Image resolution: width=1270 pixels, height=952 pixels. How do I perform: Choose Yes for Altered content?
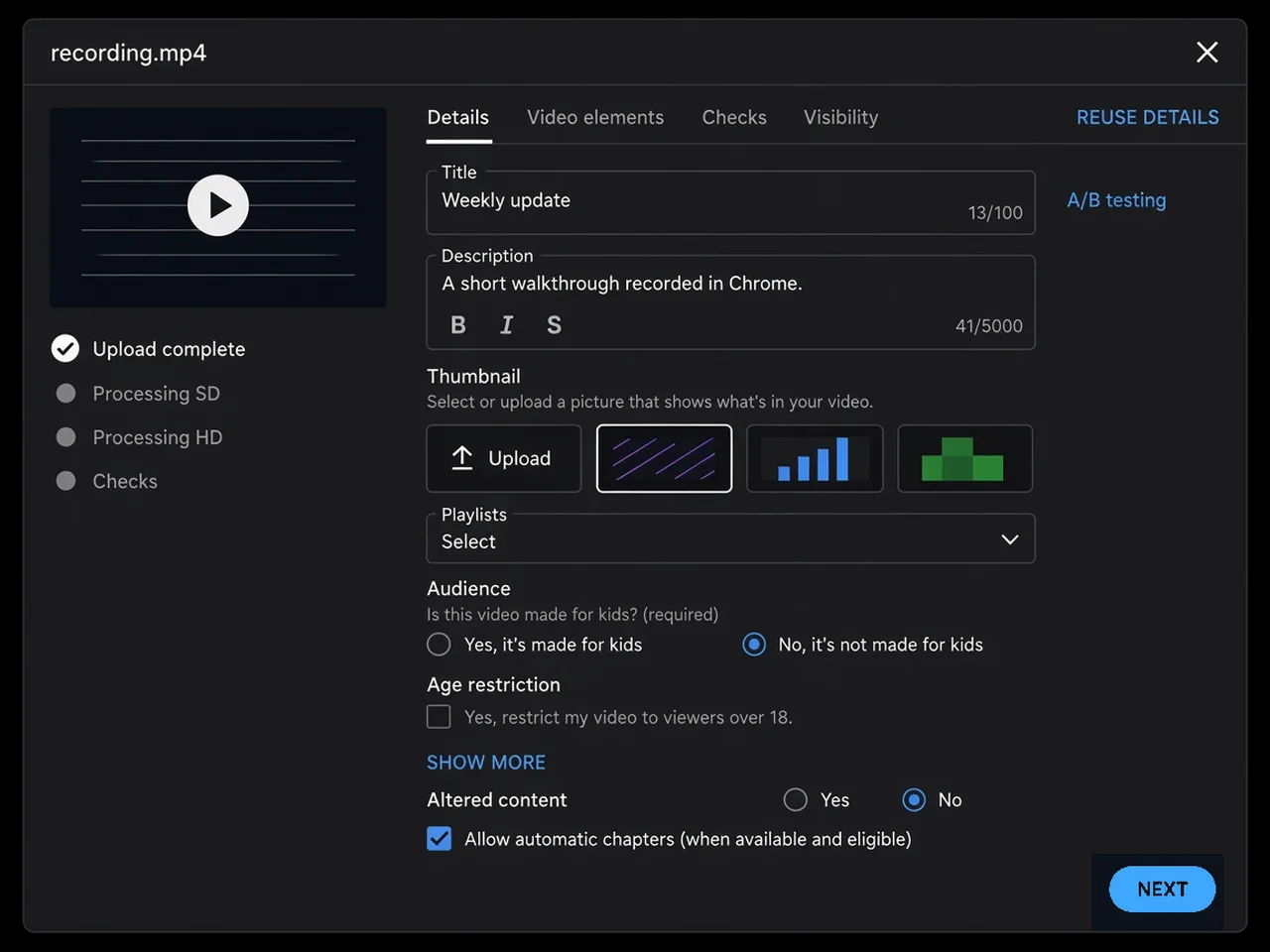(795, 799)
